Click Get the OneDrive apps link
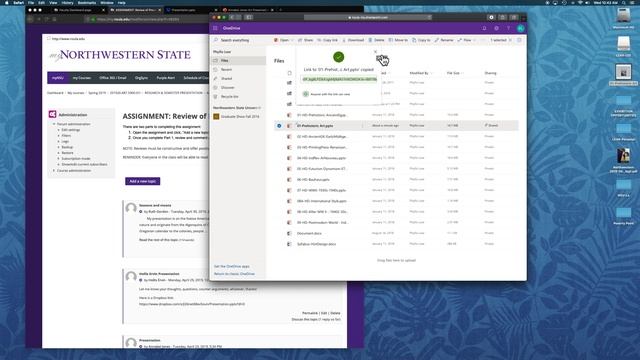640x360 pixels. pos(231,266)
